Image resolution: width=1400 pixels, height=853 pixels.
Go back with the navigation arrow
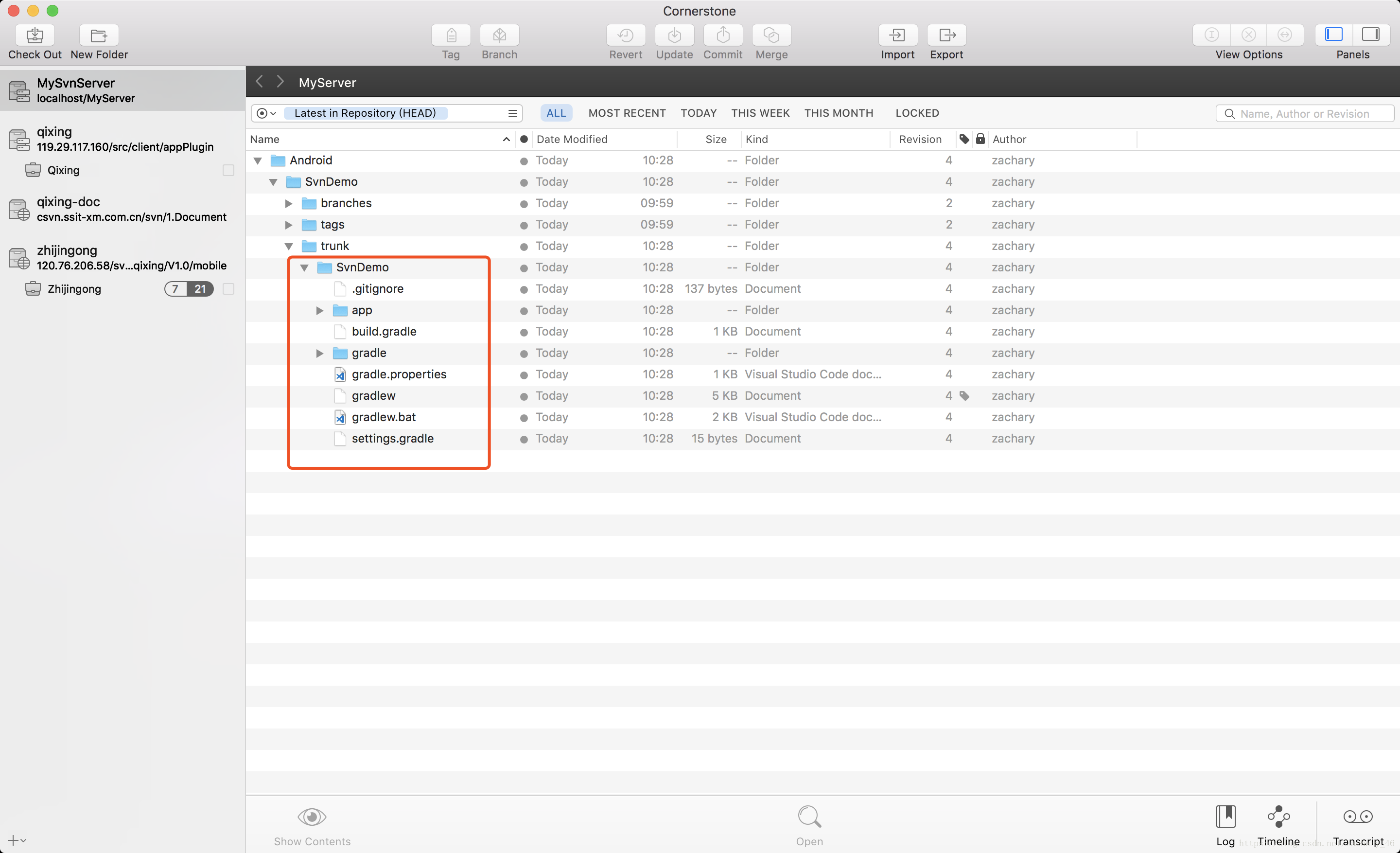point(260,82)
